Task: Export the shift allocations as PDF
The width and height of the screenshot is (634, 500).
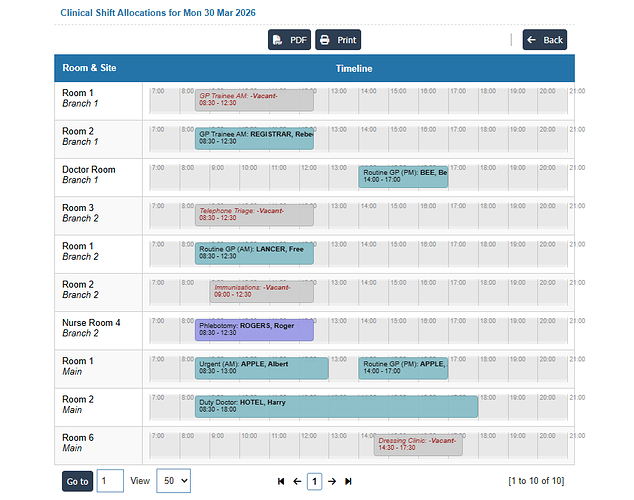Action: click(x=289, y=40)
